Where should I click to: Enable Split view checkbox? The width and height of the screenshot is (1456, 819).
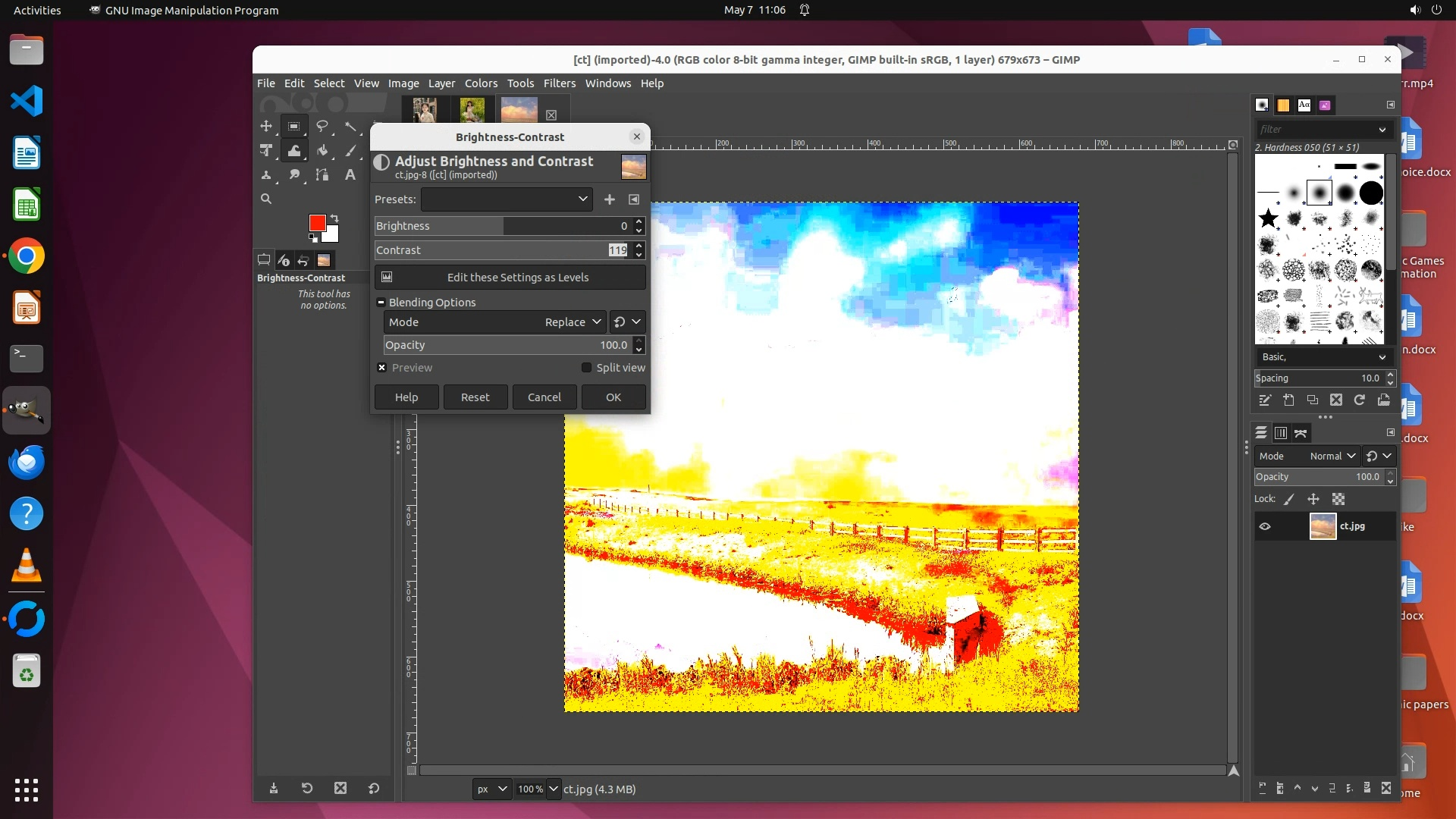(586, 368)
